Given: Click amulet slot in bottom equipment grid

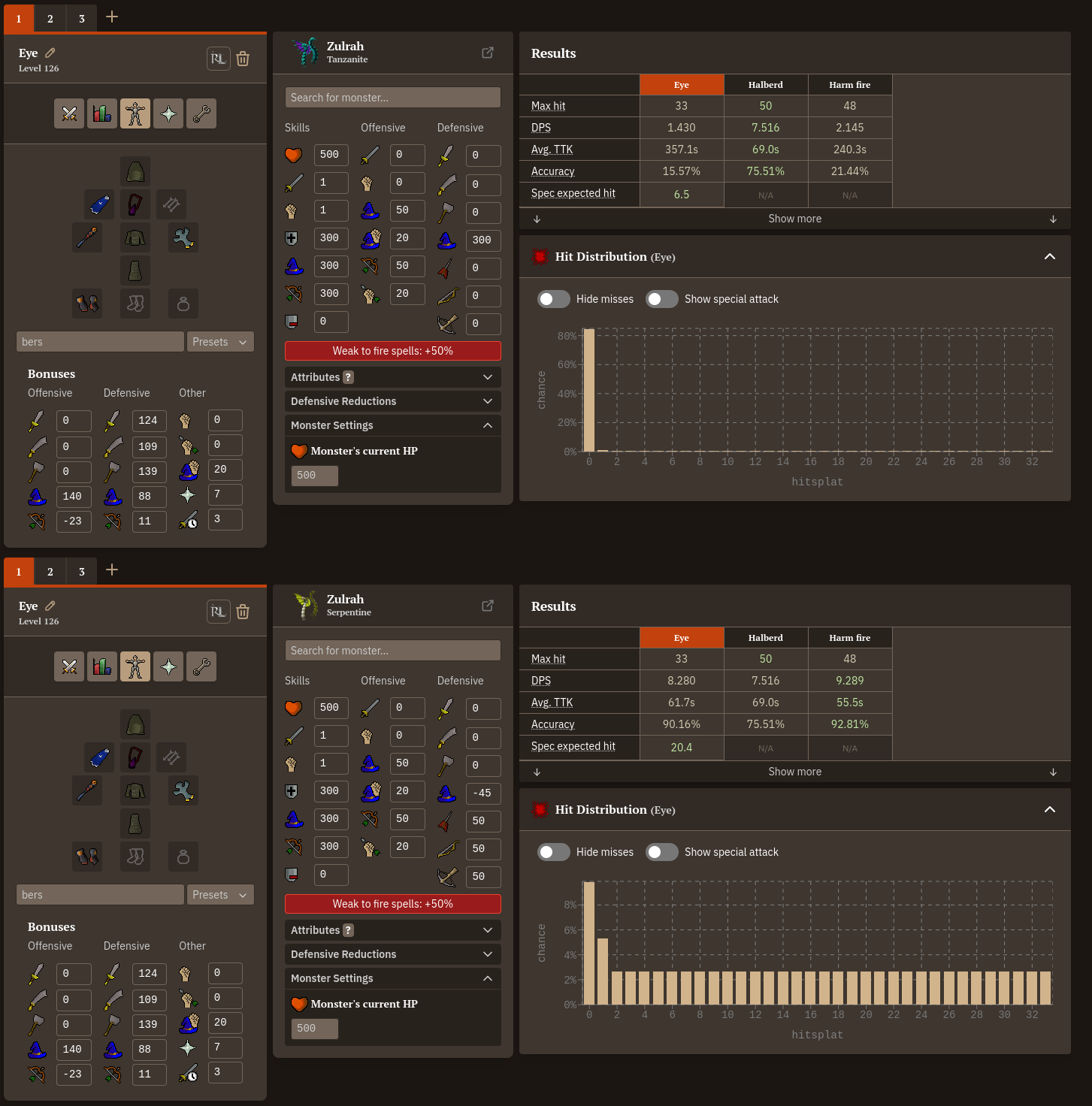Looking at the screenshot, I should coord(135,757).
